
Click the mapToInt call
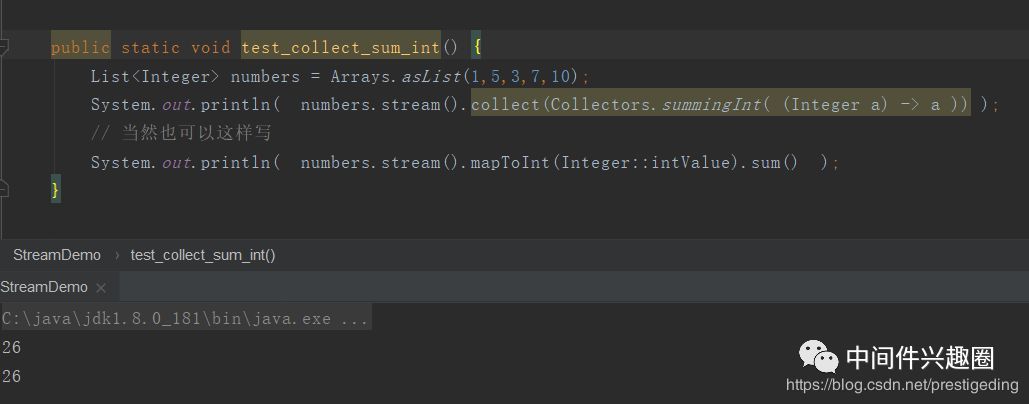point(510,163)
